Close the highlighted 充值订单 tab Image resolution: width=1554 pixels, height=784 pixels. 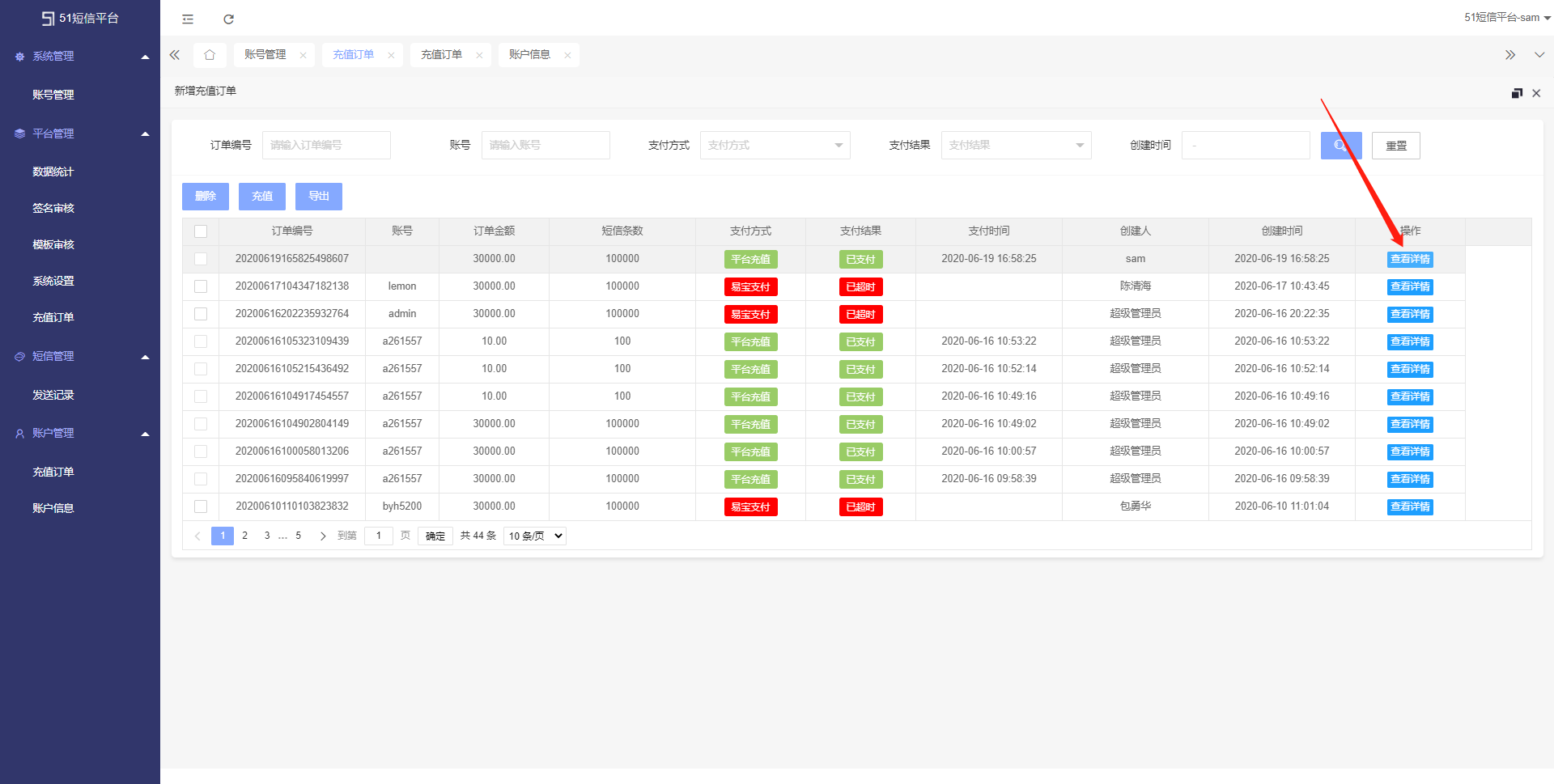click(x=391, y=55)
